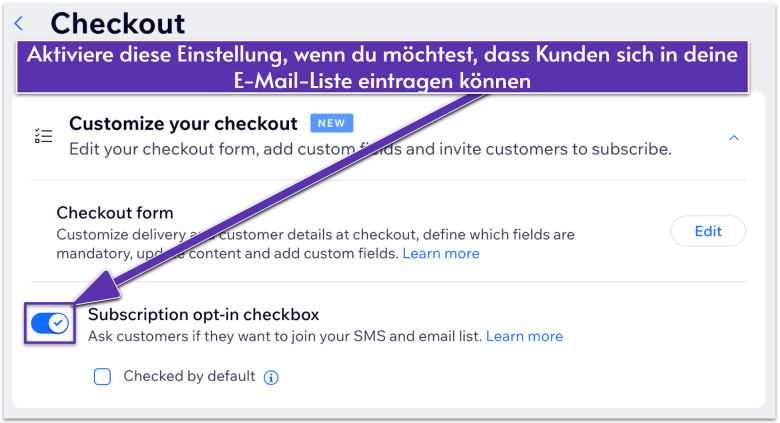Toggle the Subscription opt-in checkbox switch
This screenshot has height=423, width=780.
click(x=50, y=323)
